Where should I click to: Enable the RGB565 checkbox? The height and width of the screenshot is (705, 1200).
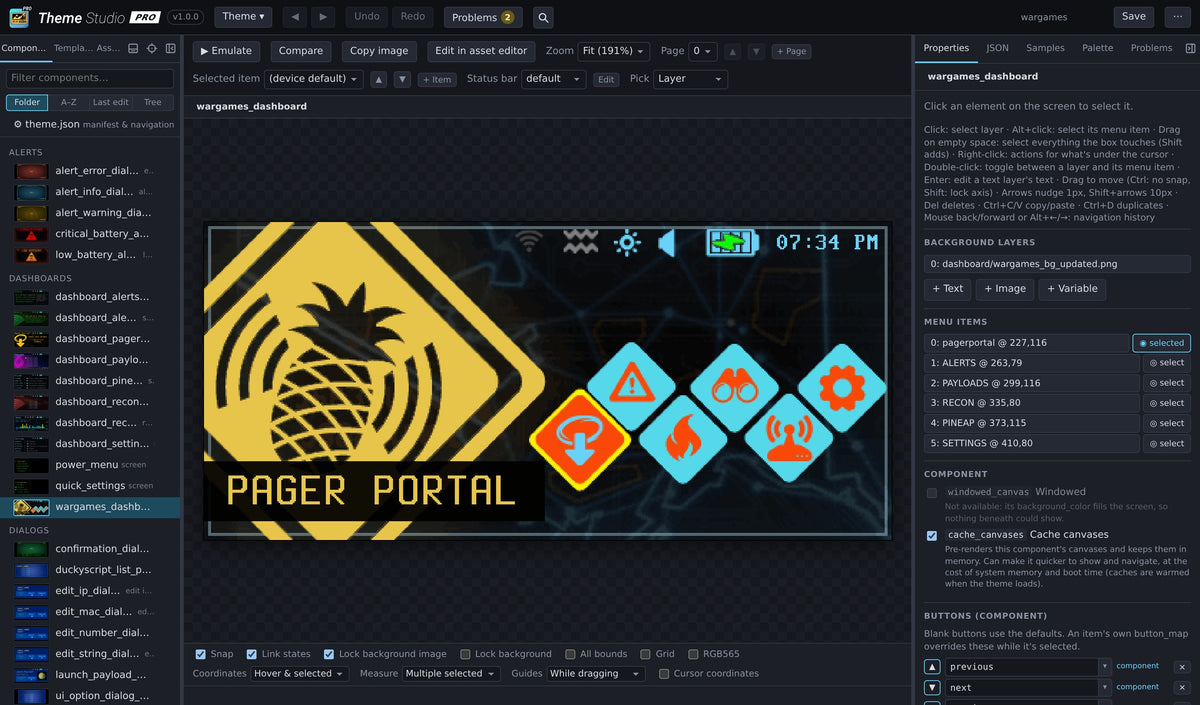pyautogui.click(x=694, y=654)
